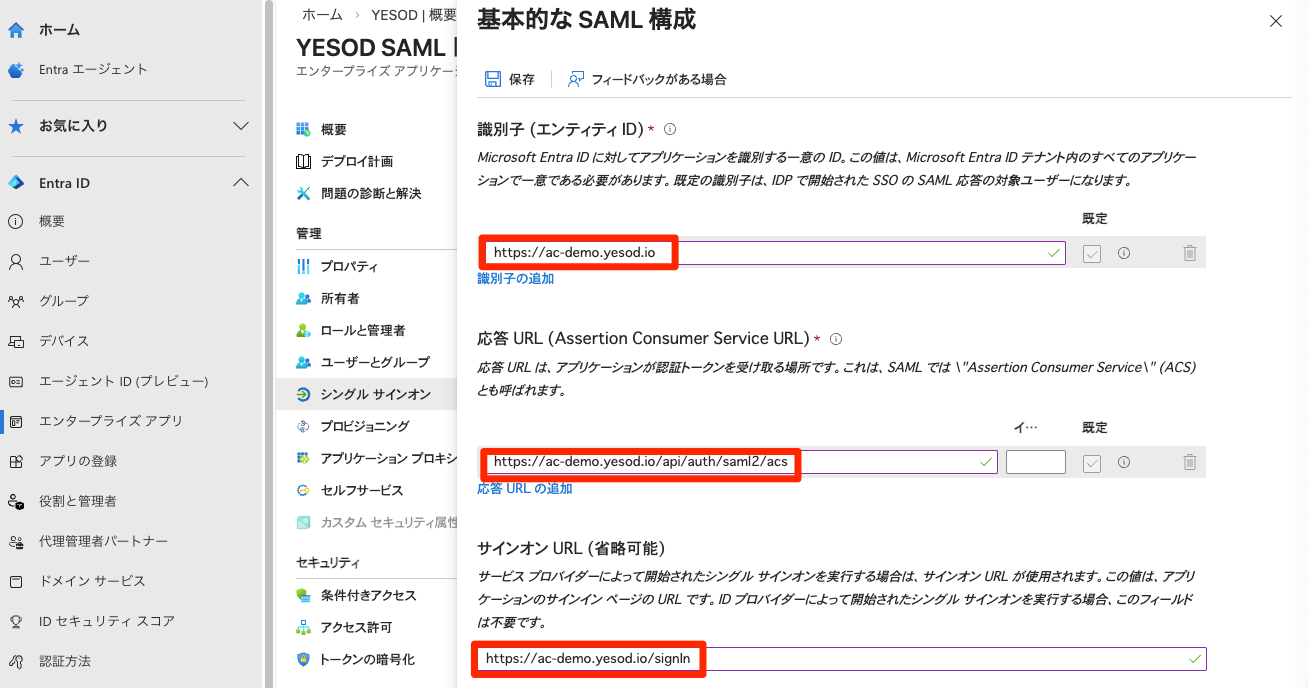Delete the 応答 URL entry with trash icon
This screenshot has height=688, width=1308.
tap(1189, 463)
